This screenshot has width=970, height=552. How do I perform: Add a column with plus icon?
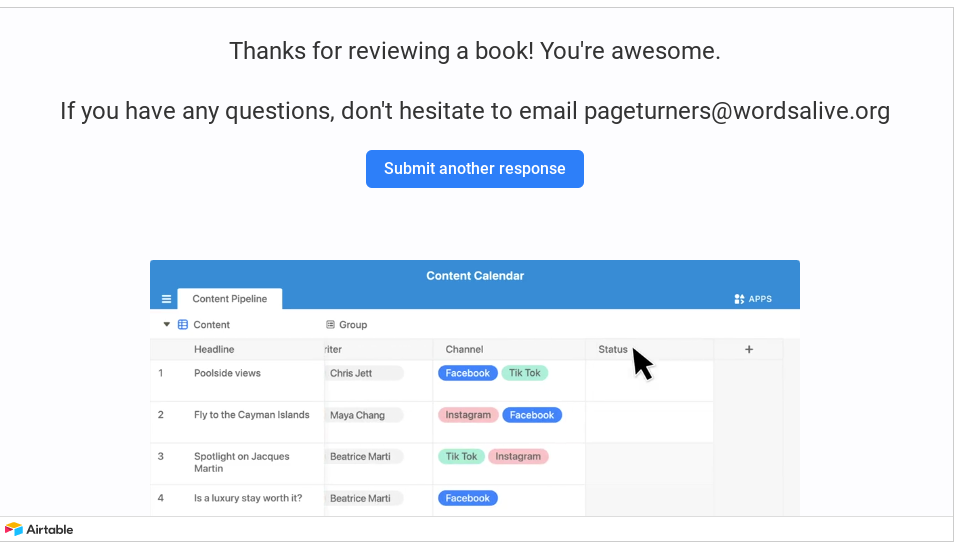[749, 350]
